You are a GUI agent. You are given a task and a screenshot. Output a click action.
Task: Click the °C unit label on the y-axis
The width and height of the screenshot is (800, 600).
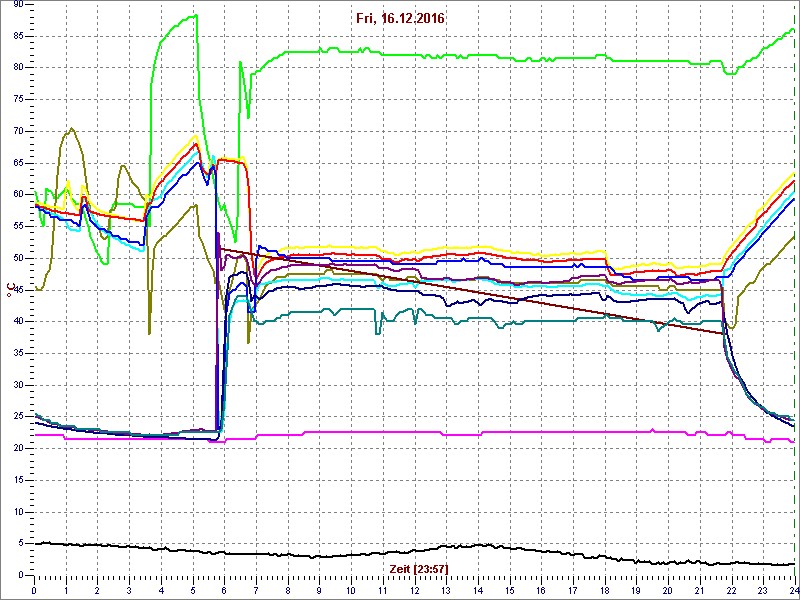tap(11, 290)
